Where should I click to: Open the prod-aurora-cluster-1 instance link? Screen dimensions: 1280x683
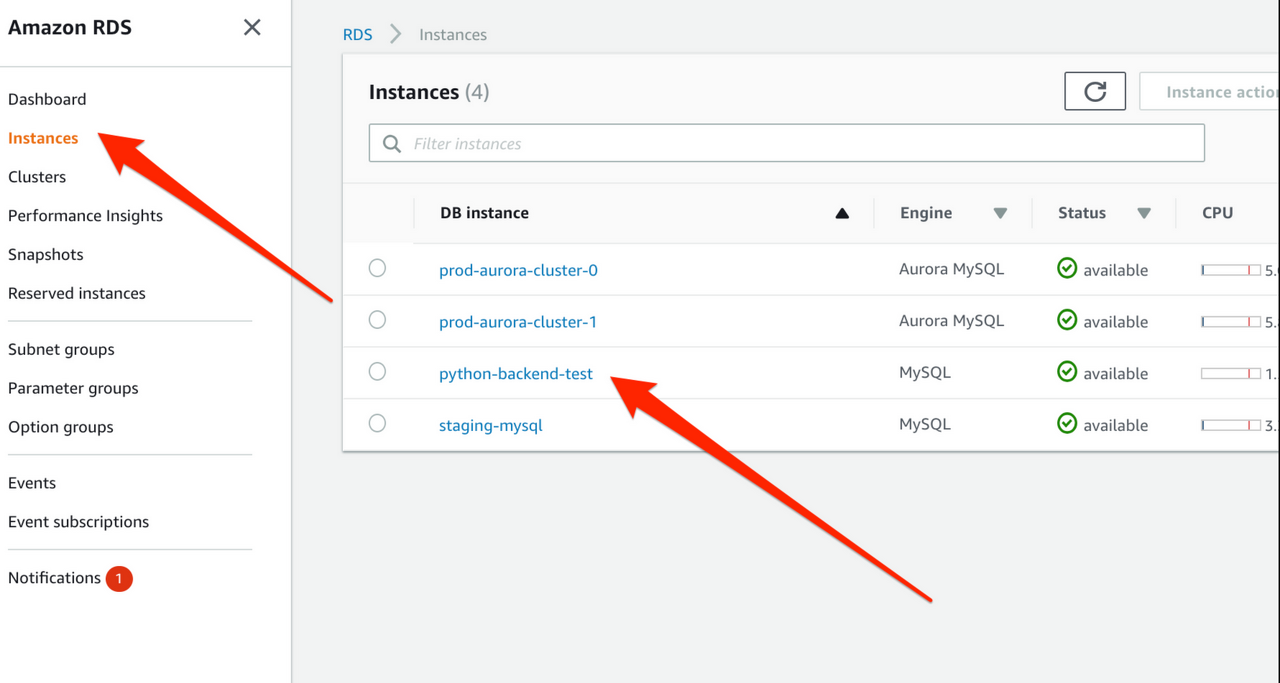pyautogui.click(x=518, y=322)
